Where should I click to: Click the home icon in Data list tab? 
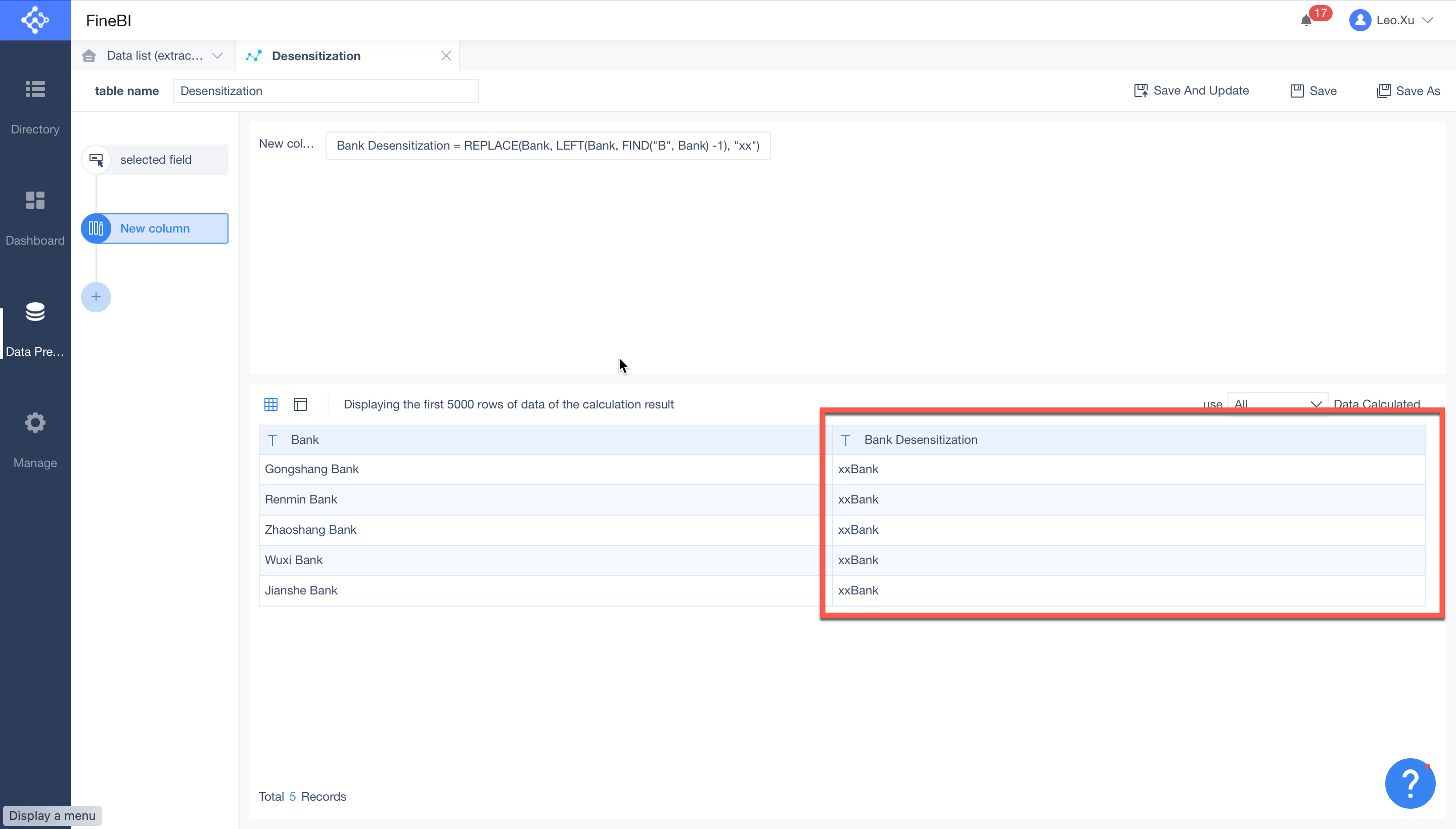[89, 56]
